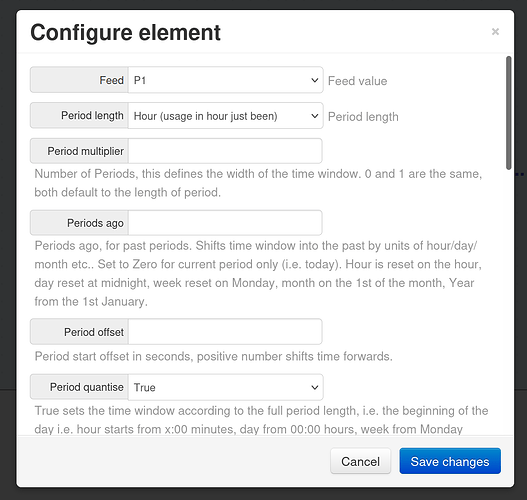Click the Period length hint beside dropdown

point(363,117)
